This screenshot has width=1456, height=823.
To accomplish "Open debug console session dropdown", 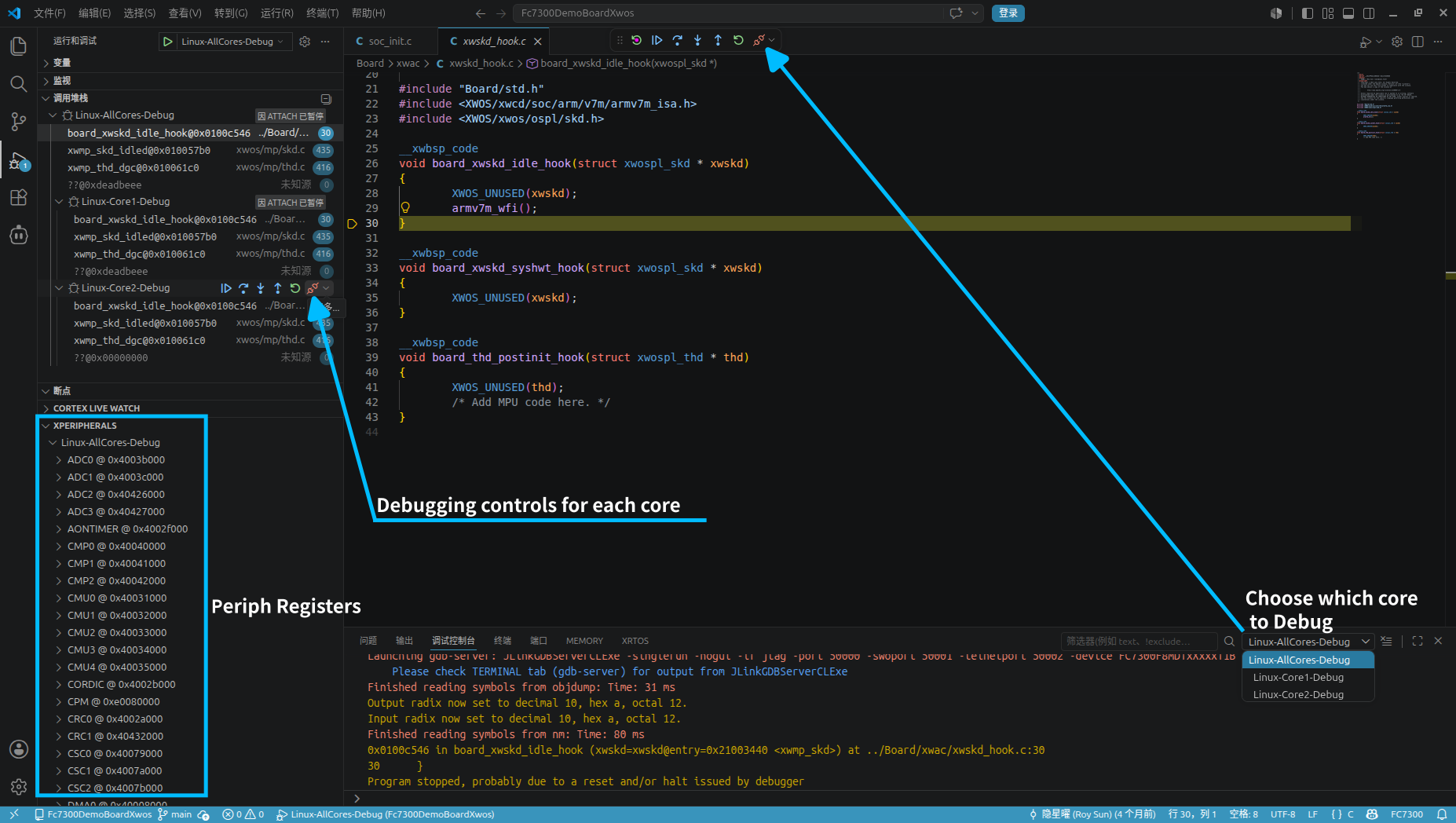I will (x=1308, y=642).
